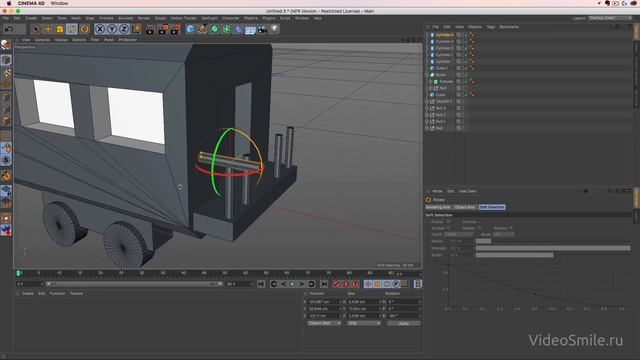Open Edit Render Settings icon
The width and height of the screenshot is (640, 360).
[175, 29]
